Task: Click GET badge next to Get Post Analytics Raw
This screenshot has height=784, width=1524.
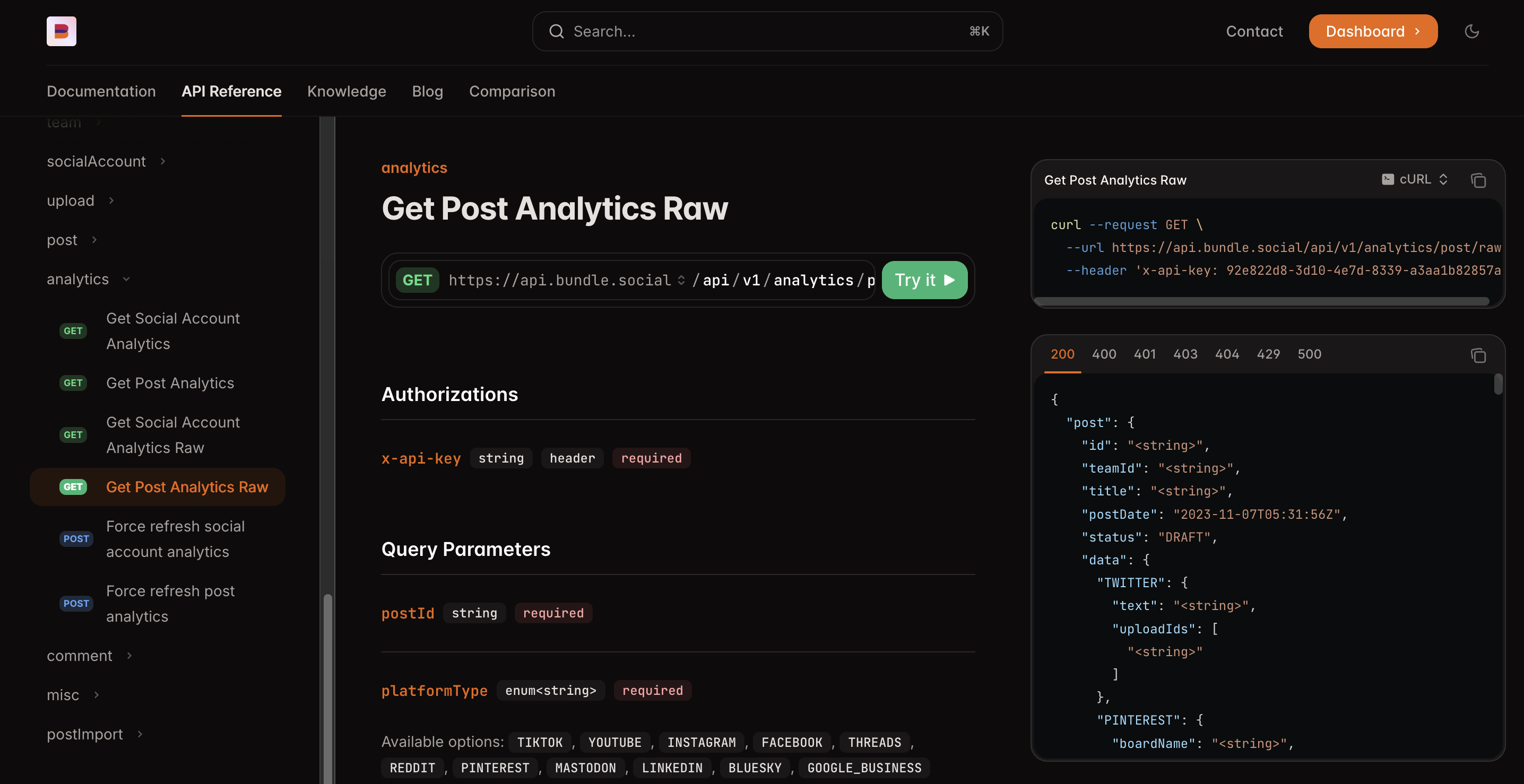Action: click(73, 486)
